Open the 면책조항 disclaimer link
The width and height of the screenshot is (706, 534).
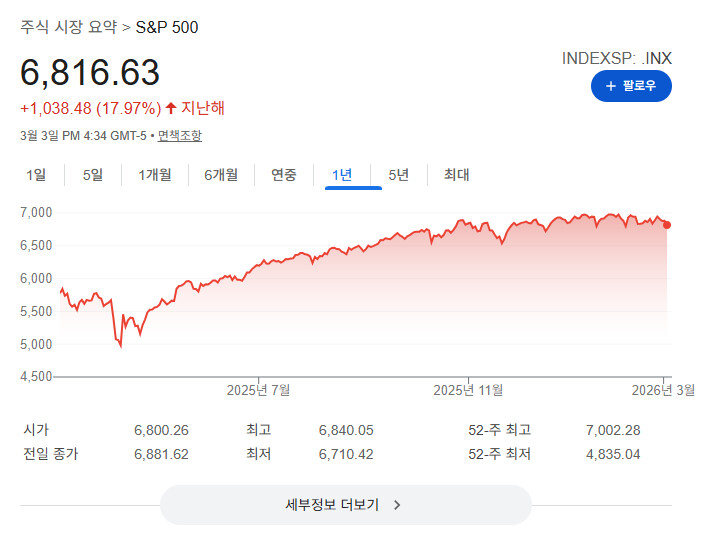(x=179, y=136)
